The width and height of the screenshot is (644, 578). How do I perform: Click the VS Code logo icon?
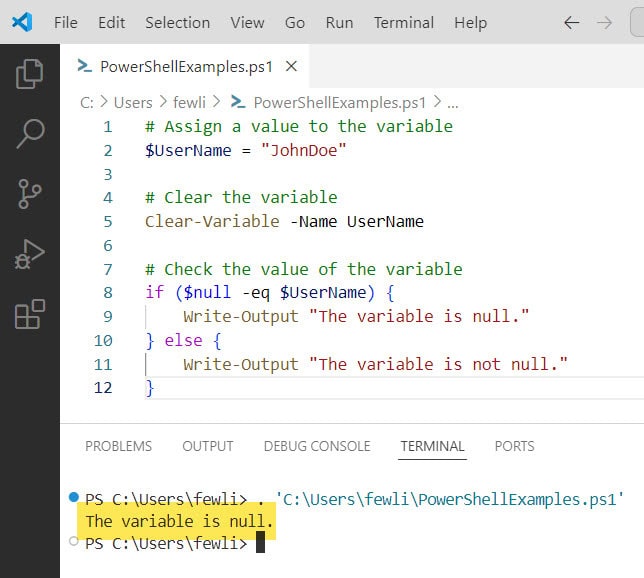coord(22,22)
